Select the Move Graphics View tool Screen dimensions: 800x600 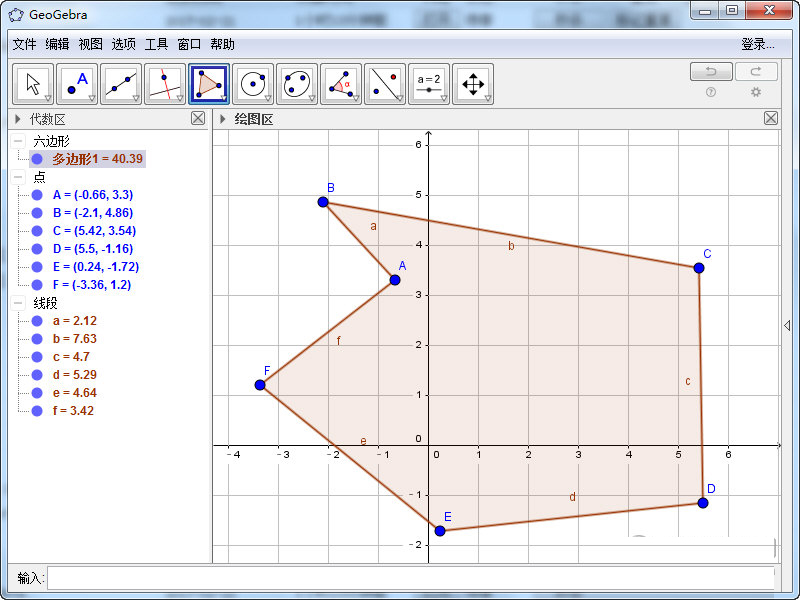coord(473,84)
